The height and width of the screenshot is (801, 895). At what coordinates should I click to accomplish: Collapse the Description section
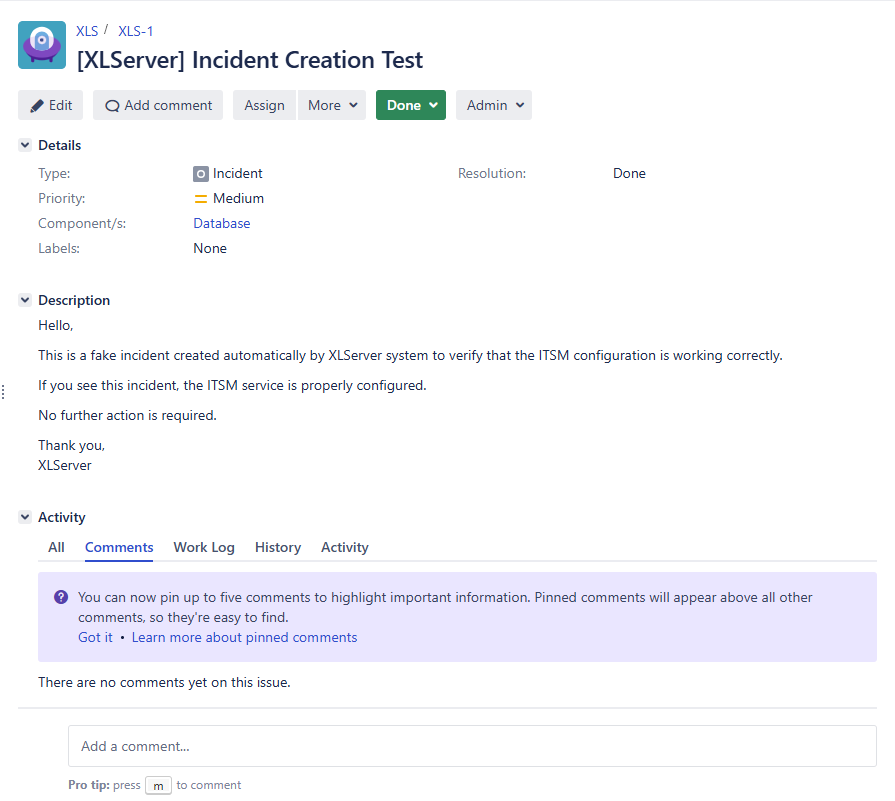24,299
